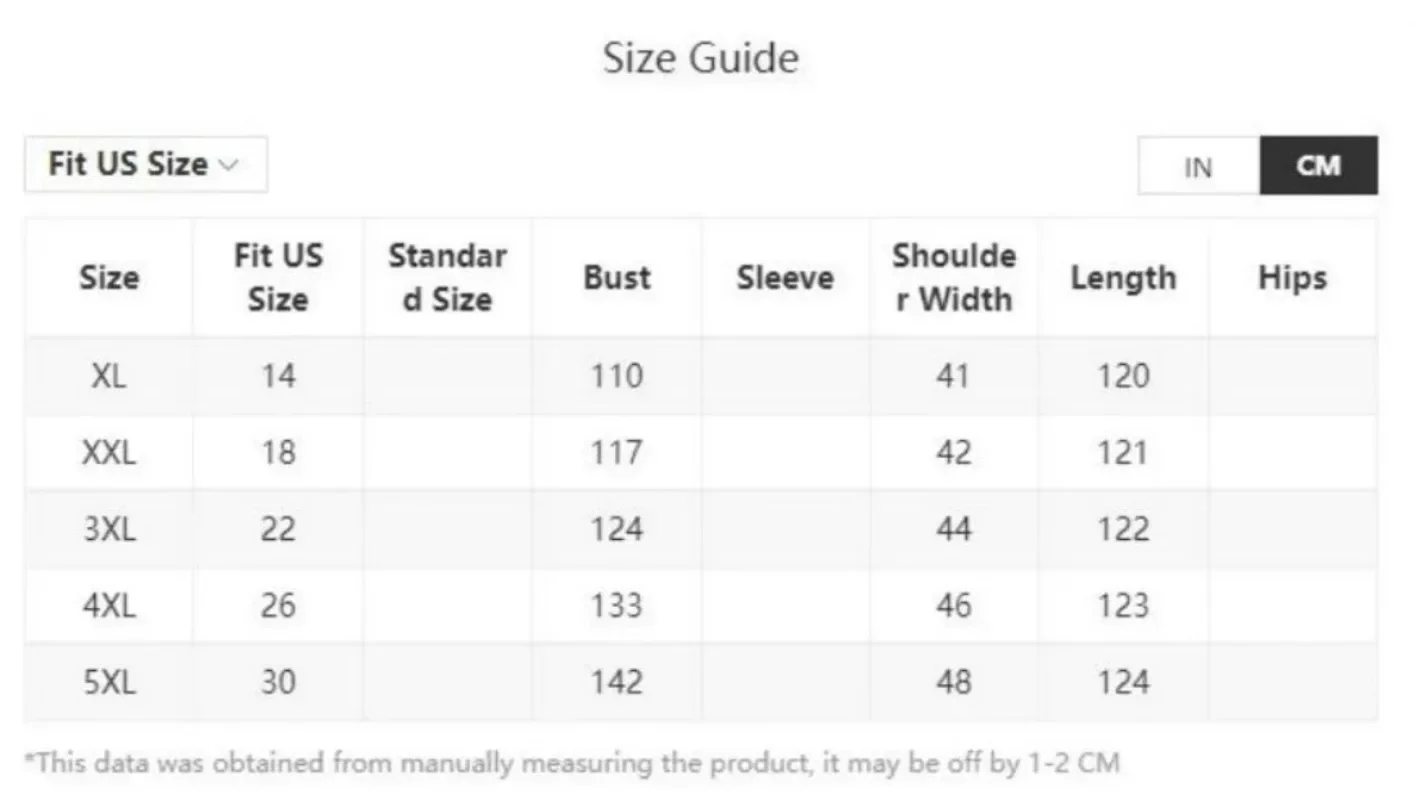Switch units to IN
The height and width of the screenshot is (800, 1414).
point(1198,166)
